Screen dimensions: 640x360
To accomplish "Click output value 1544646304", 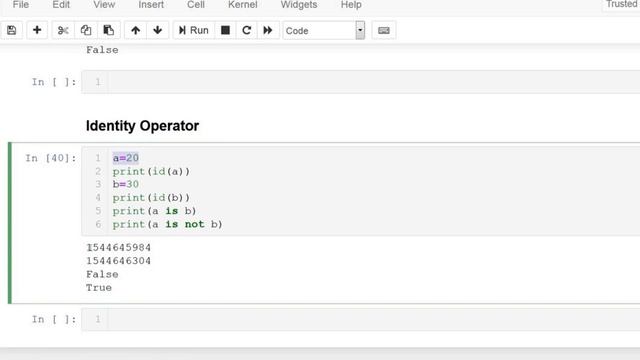I will (x=118, y=261).
